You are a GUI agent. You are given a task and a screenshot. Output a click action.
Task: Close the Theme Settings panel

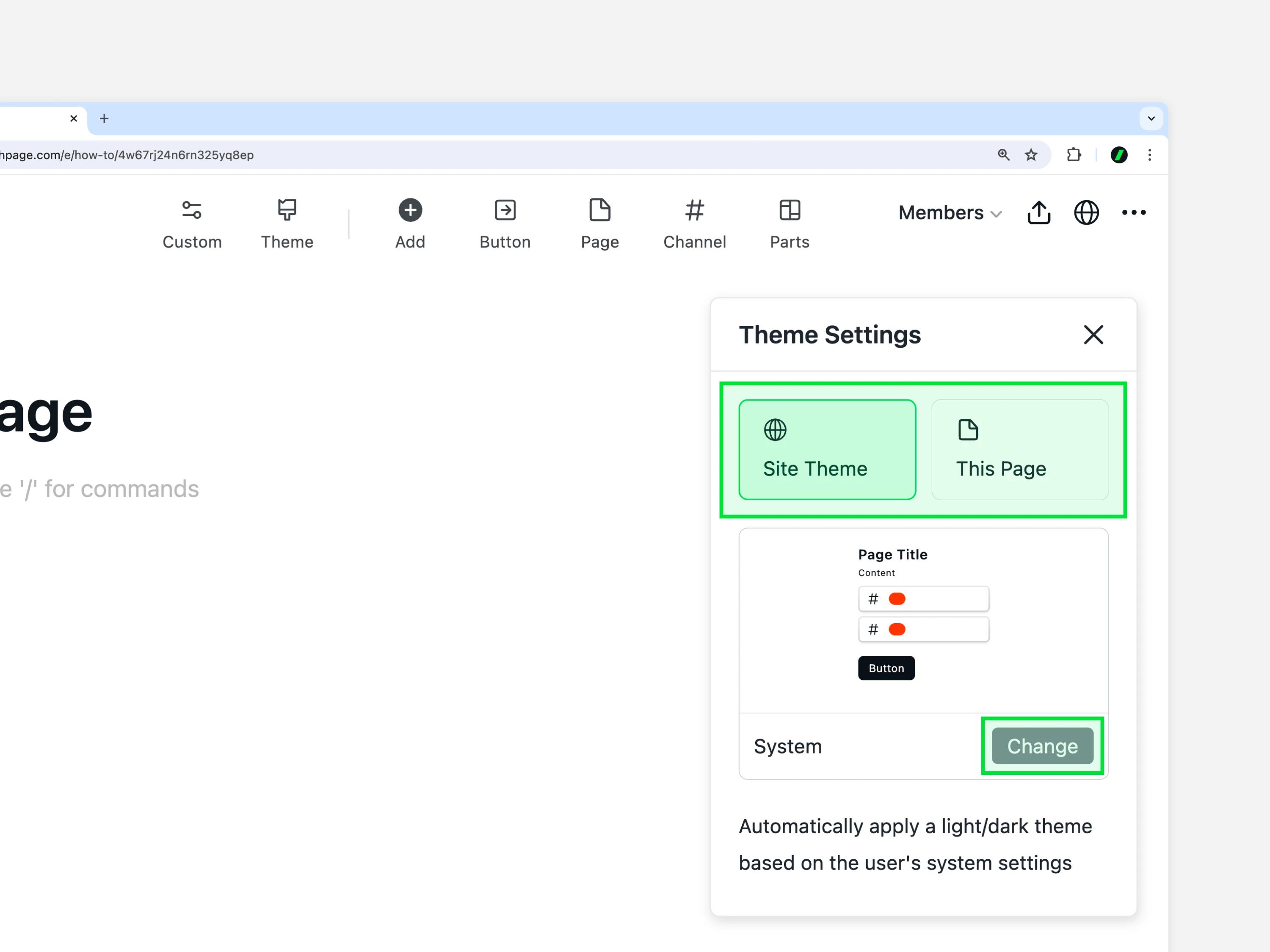1093,335
